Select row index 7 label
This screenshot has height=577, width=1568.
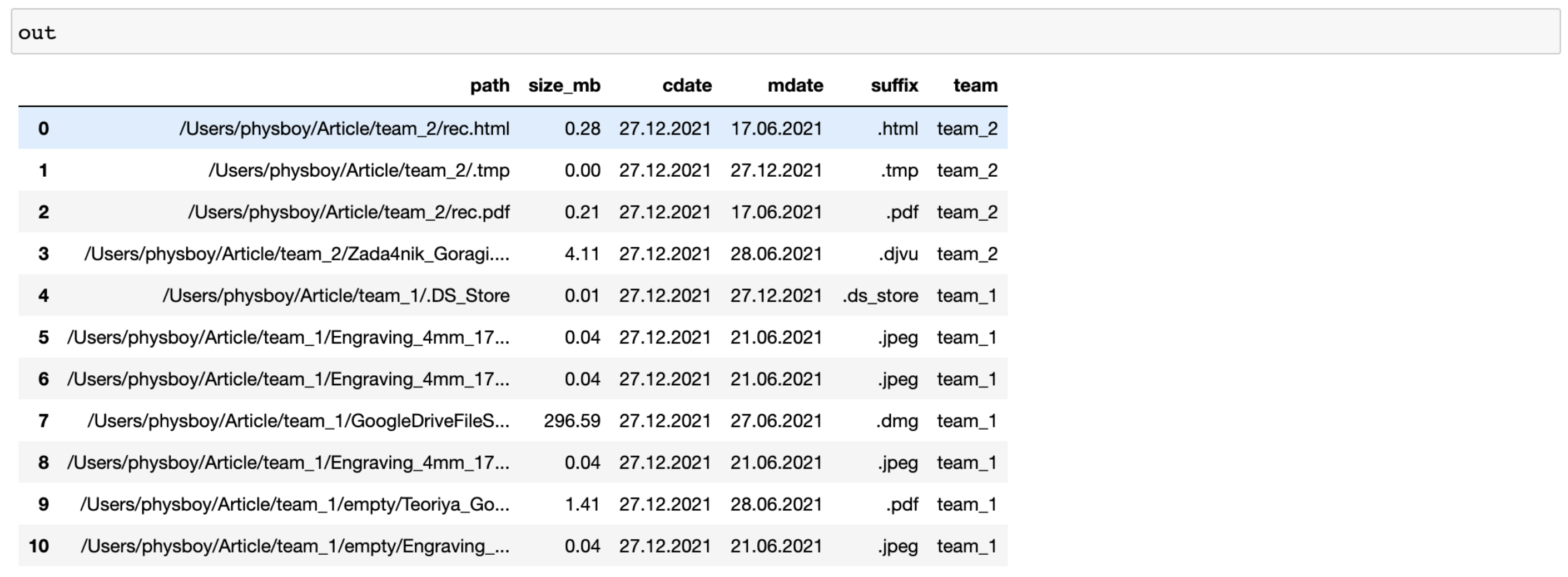pos(43,421)
